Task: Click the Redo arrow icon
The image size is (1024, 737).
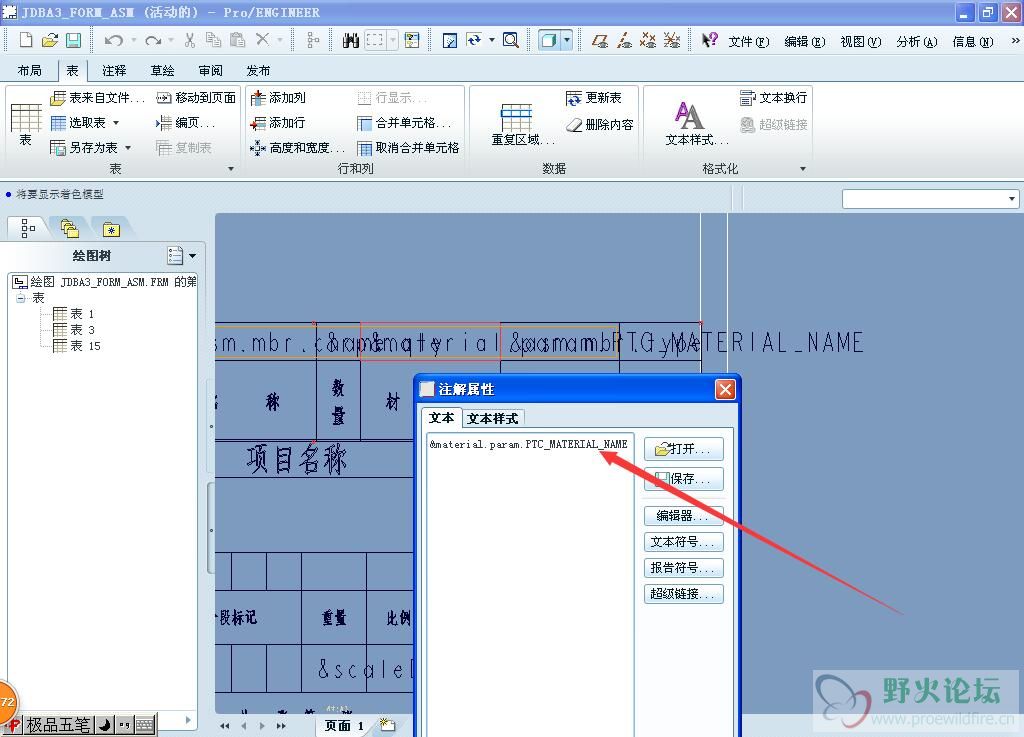Action: 153,40
